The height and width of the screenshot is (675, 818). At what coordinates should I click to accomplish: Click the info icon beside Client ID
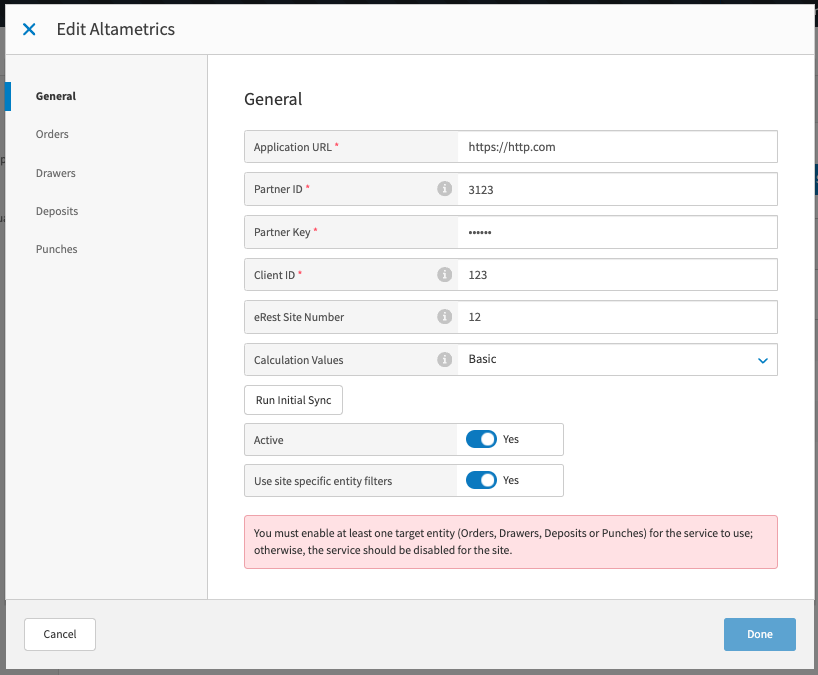point(444,274)
